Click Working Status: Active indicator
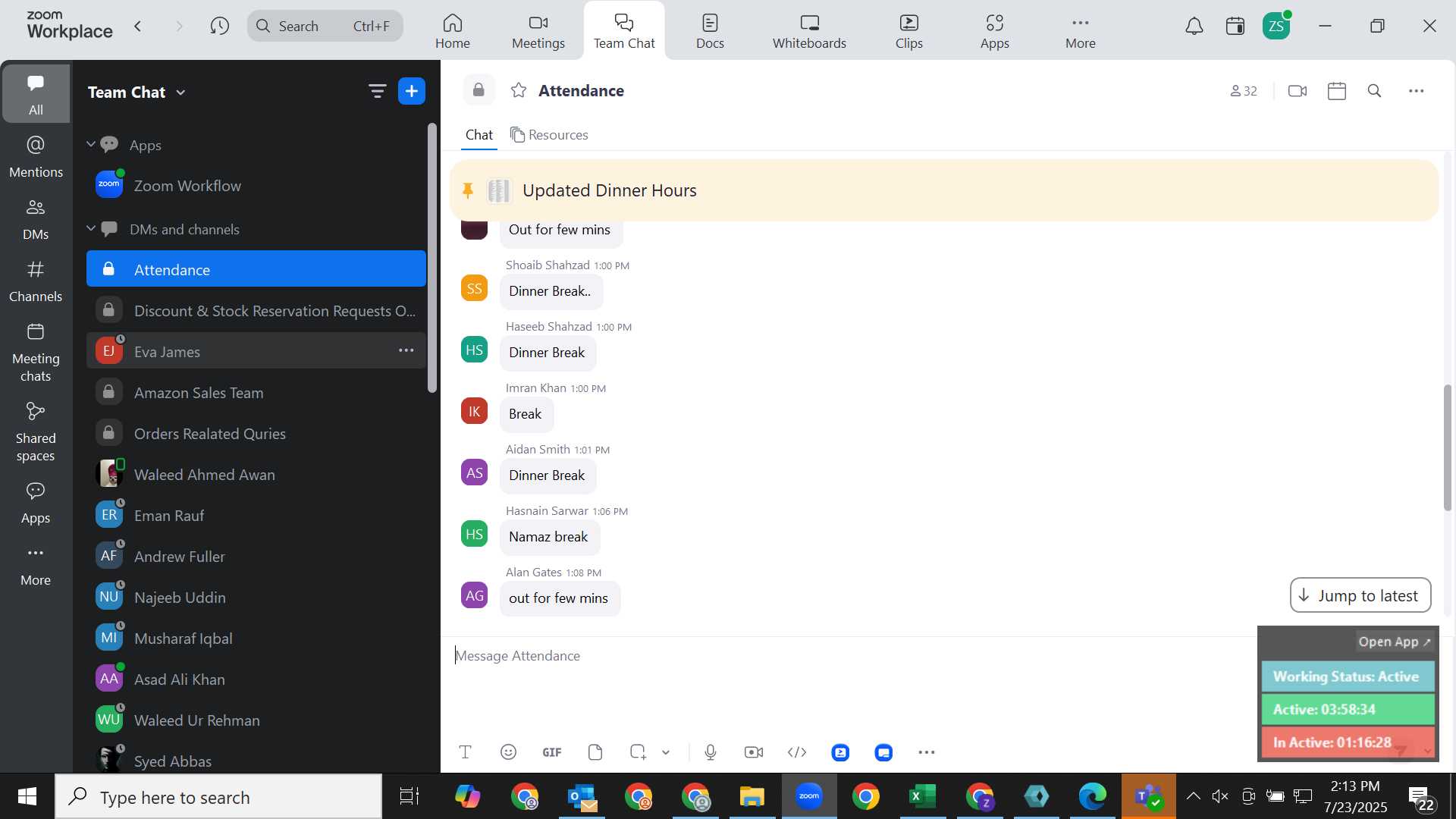 coord(1348,676)
